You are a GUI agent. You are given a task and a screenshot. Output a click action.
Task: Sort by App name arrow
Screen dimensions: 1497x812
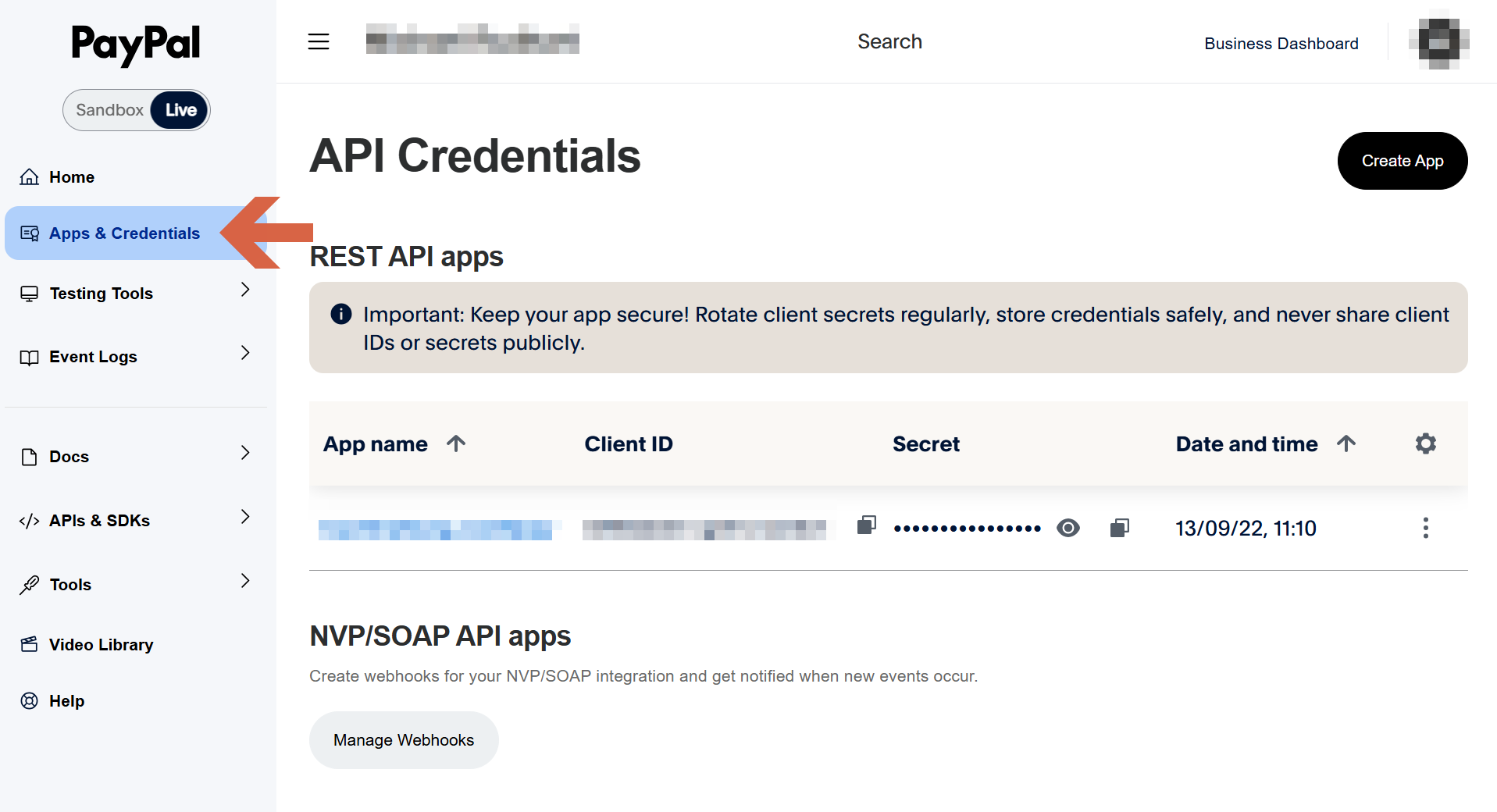[x=456, y=443]
